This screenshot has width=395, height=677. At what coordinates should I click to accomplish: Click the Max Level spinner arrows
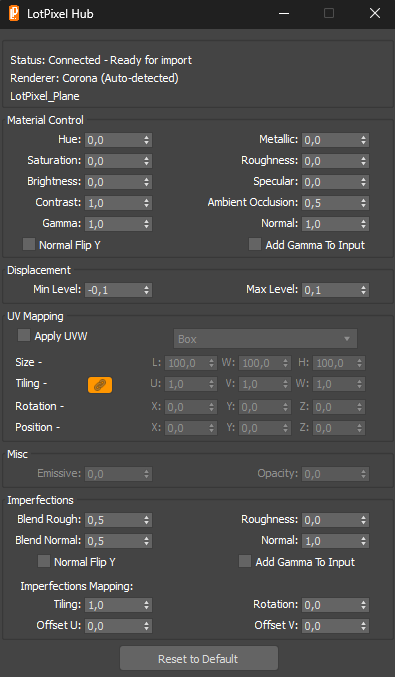tap(364, 290)
